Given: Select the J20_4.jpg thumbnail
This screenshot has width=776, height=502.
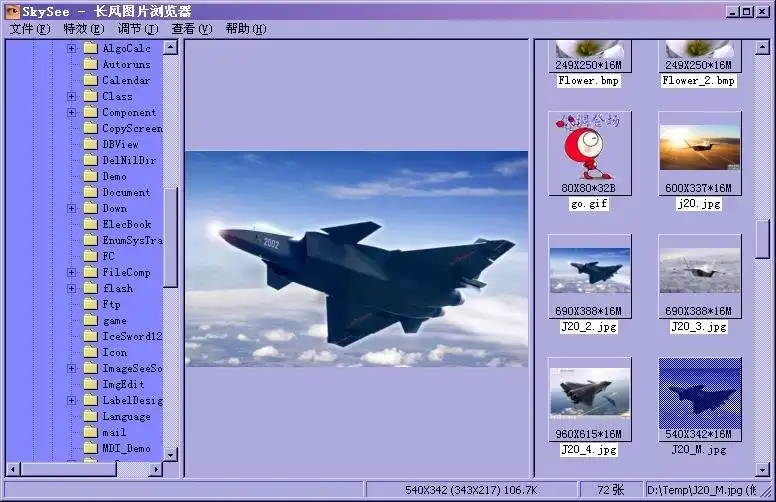Looking at the screenshot, I should tap(589, 399).
